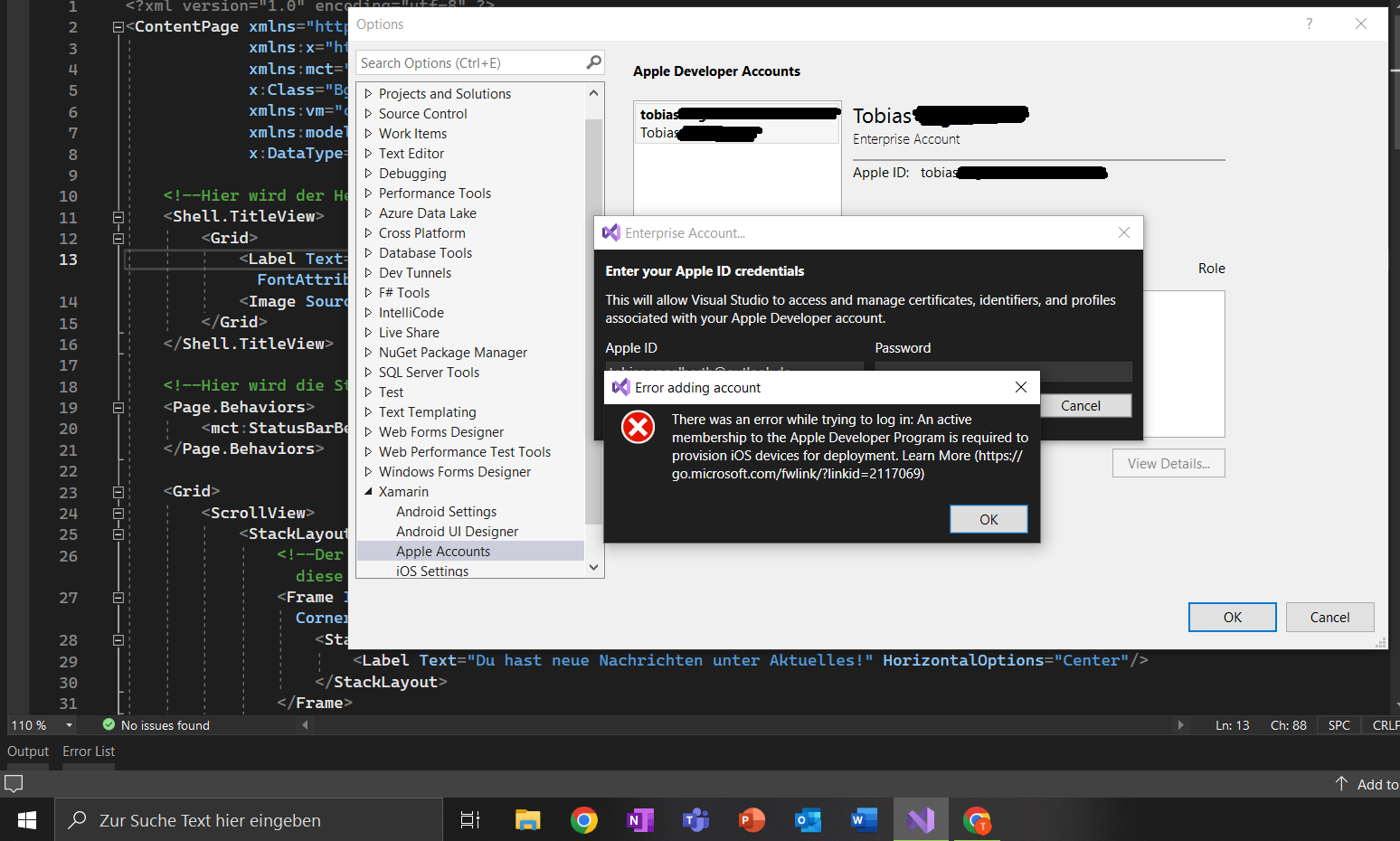Expand the Cross Platform node
Image resolution: width=1400 pixels, height=841 pixels.
click(x=369, y=233)
